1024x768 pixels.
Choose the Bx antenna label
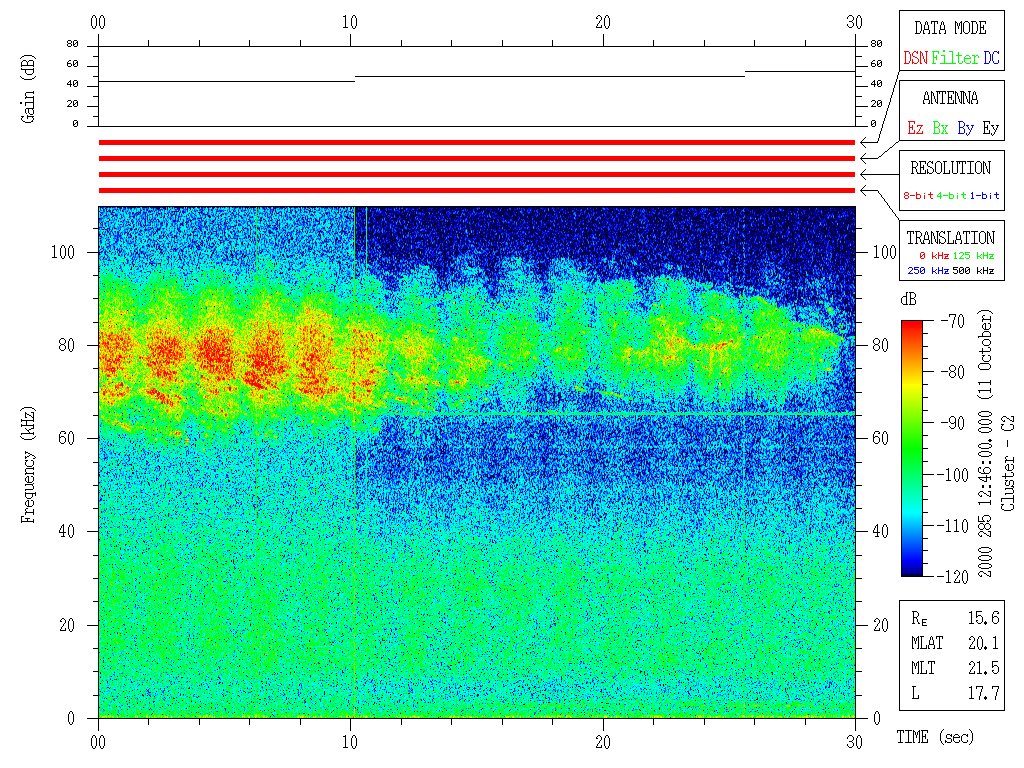(x=940, y=128)
